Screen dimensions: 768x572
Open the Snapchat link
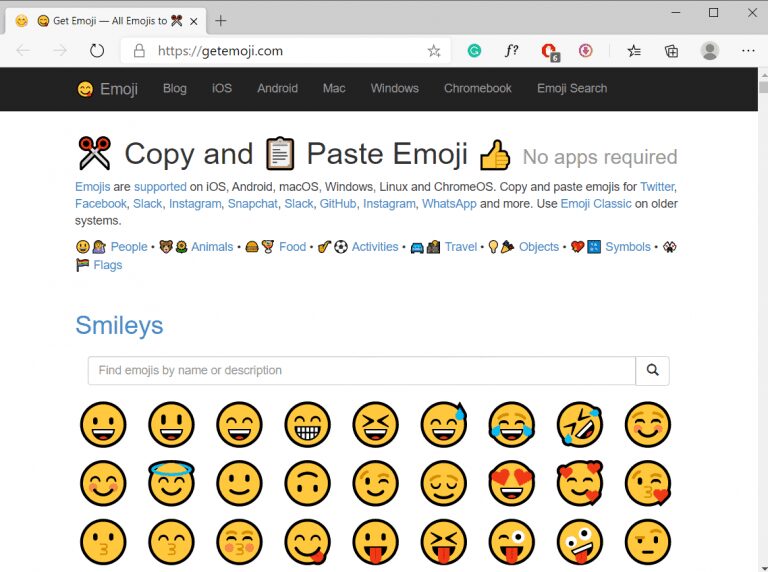(x=252, y=204)
